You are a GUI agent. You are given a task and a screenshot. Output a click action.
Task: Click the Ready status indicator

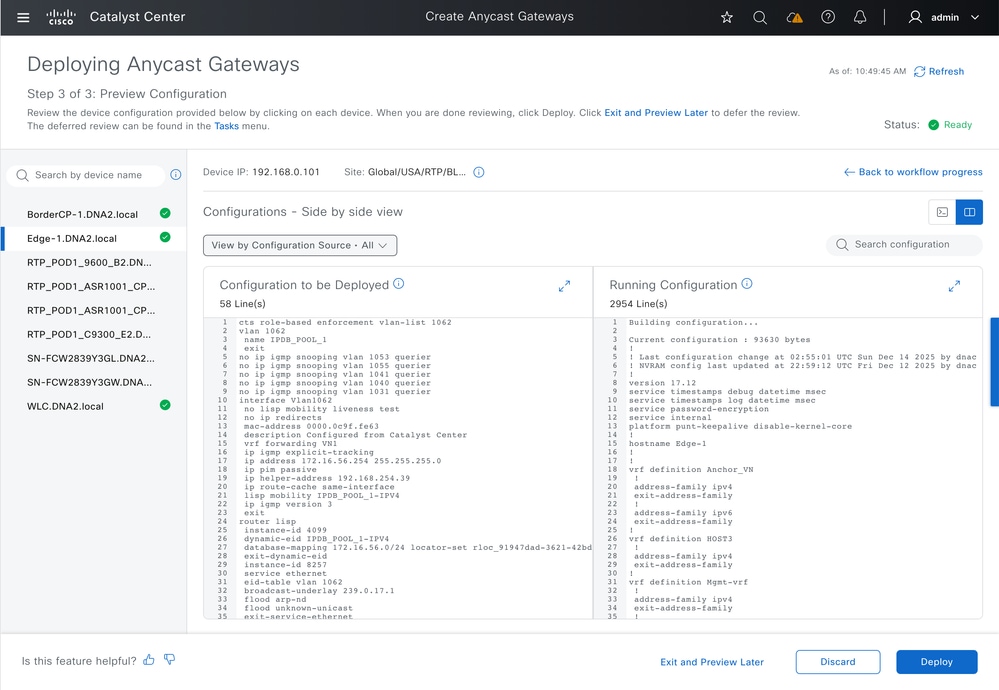click(950, 125)
